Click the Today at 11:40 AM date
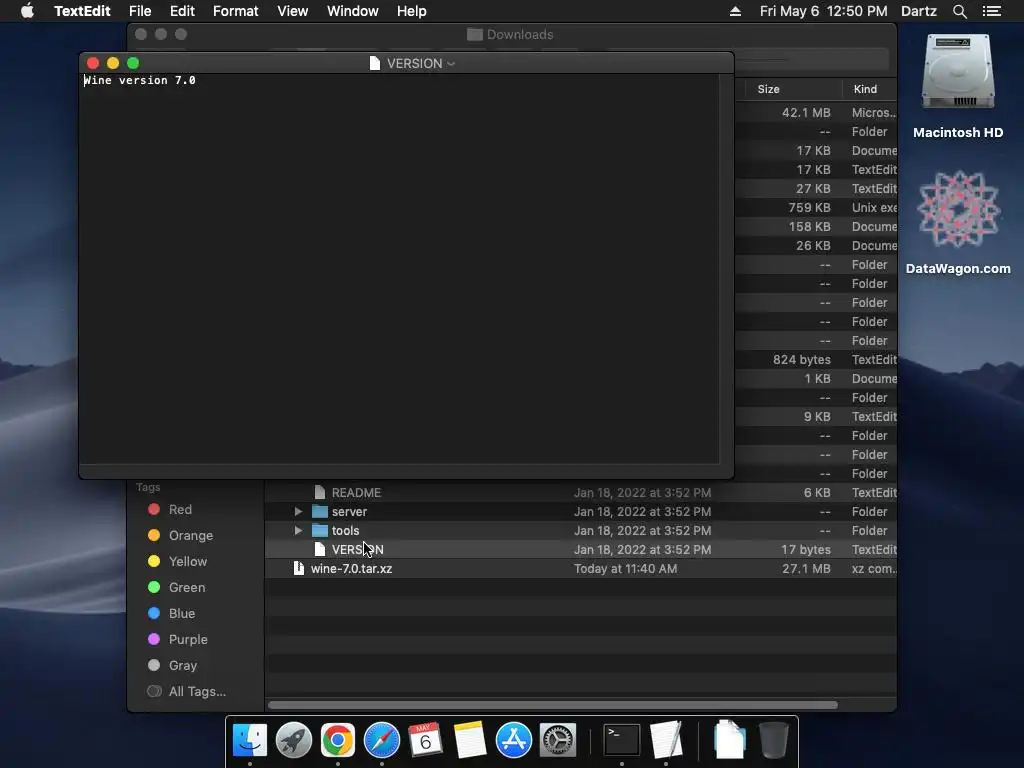Image resolution: width=1024 pixels, height=768 pixels. click(x=626, y=569)
